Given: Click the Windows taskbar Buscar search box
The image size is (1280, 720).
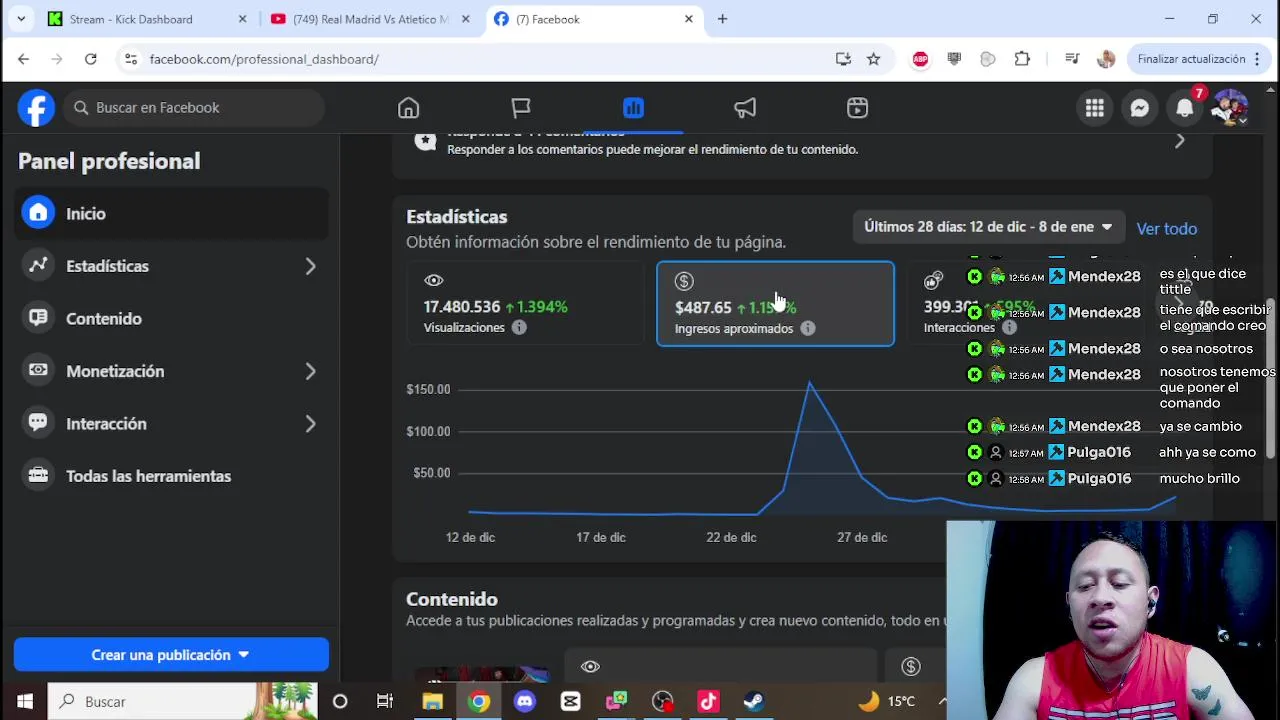Looking at the screenshot, I should tap(182, 701).
